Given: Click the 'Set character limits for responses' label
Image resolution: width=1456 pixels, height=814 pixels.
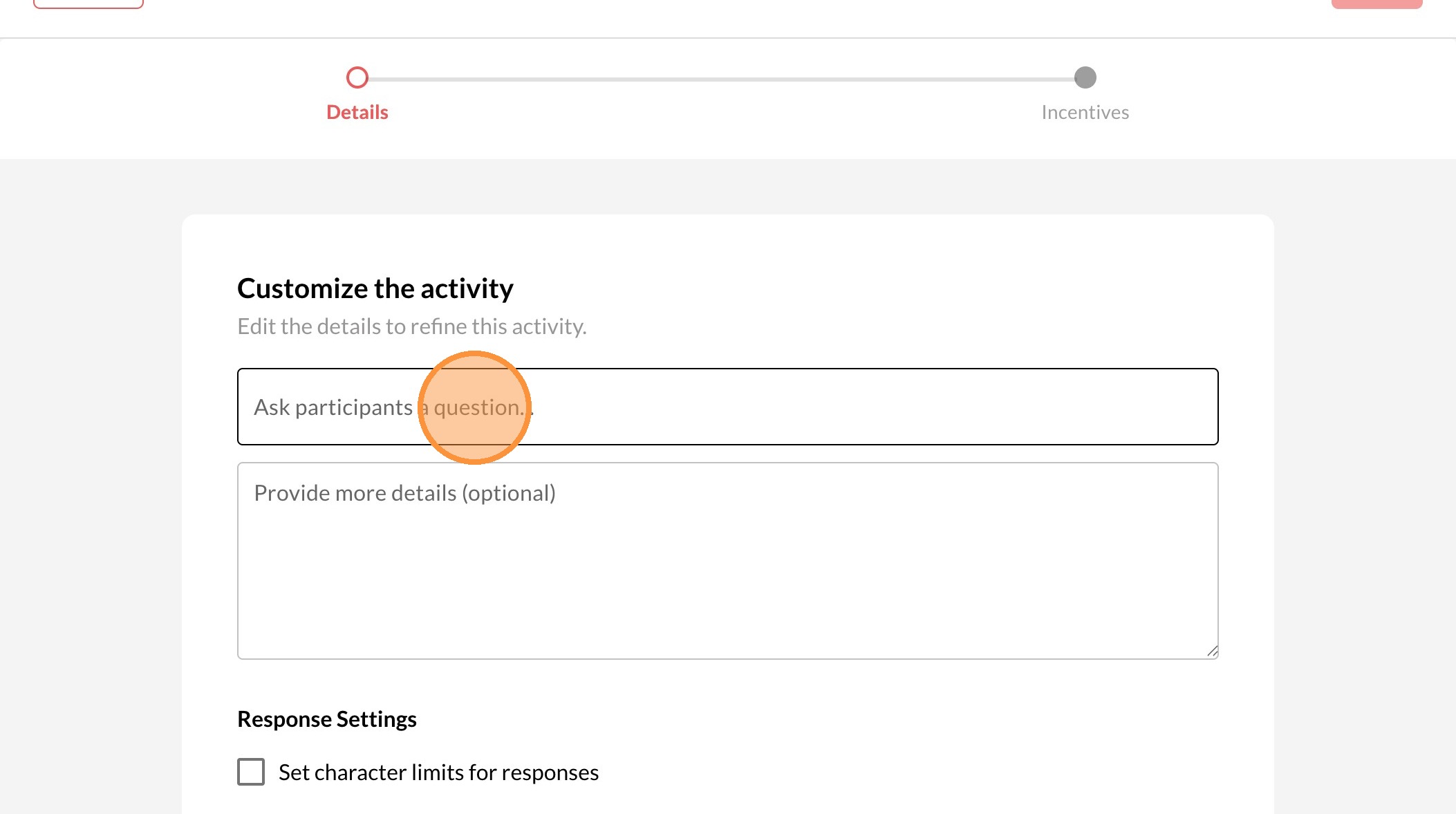Looking at the screenshot, I should tap(438, 773).
